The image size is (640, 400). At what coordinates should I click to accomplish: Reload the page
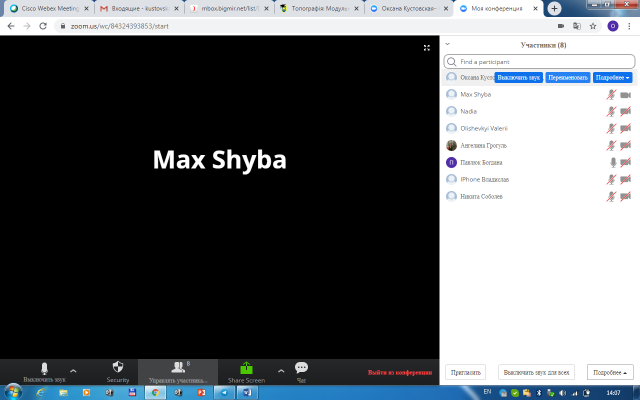tap(43, 26)
